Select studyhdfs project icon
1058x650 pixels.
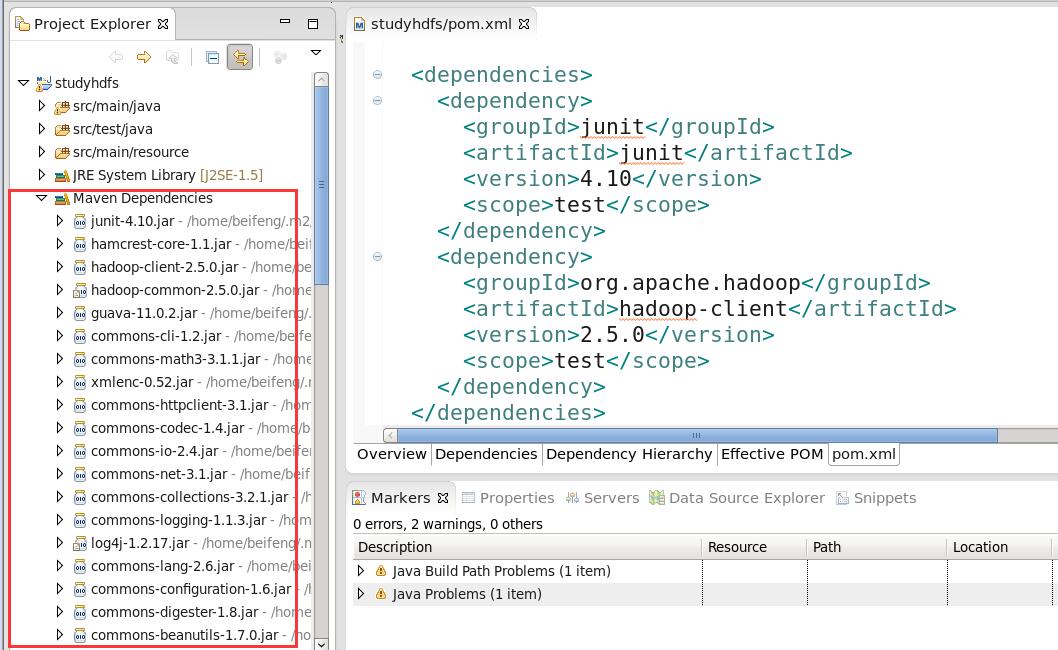[44, 84]
